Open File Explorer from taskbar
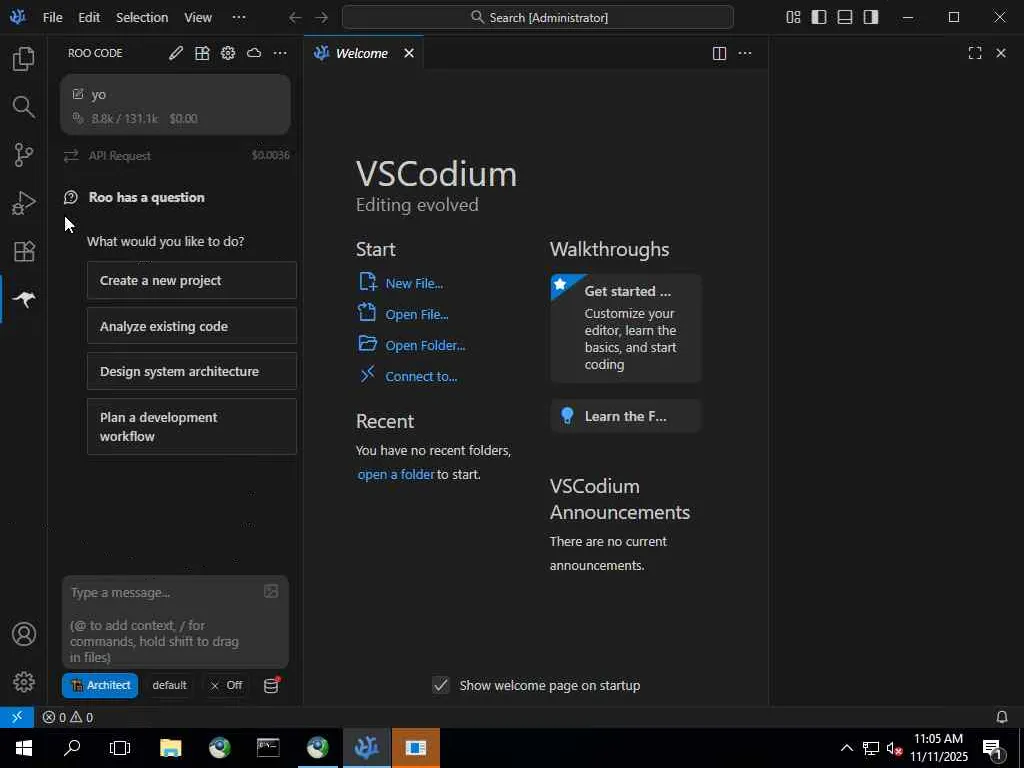Screen dimensions: 1024x768 (x=170, y=748)
